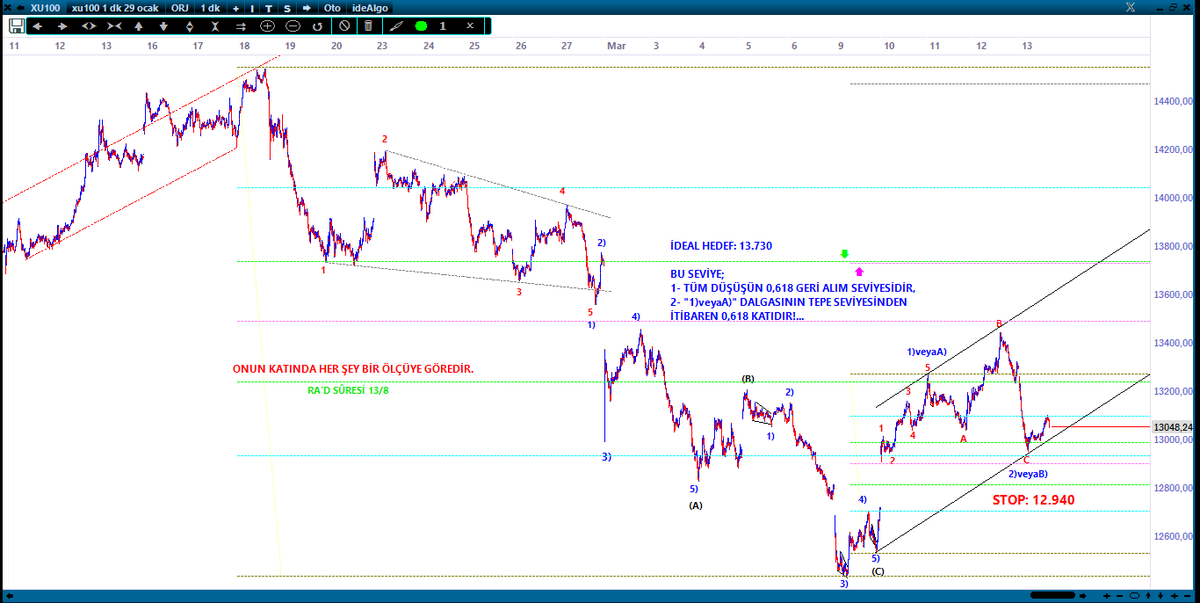
Task: Click the green down-arrow marker on chart
Action: (x=845, y=255)
